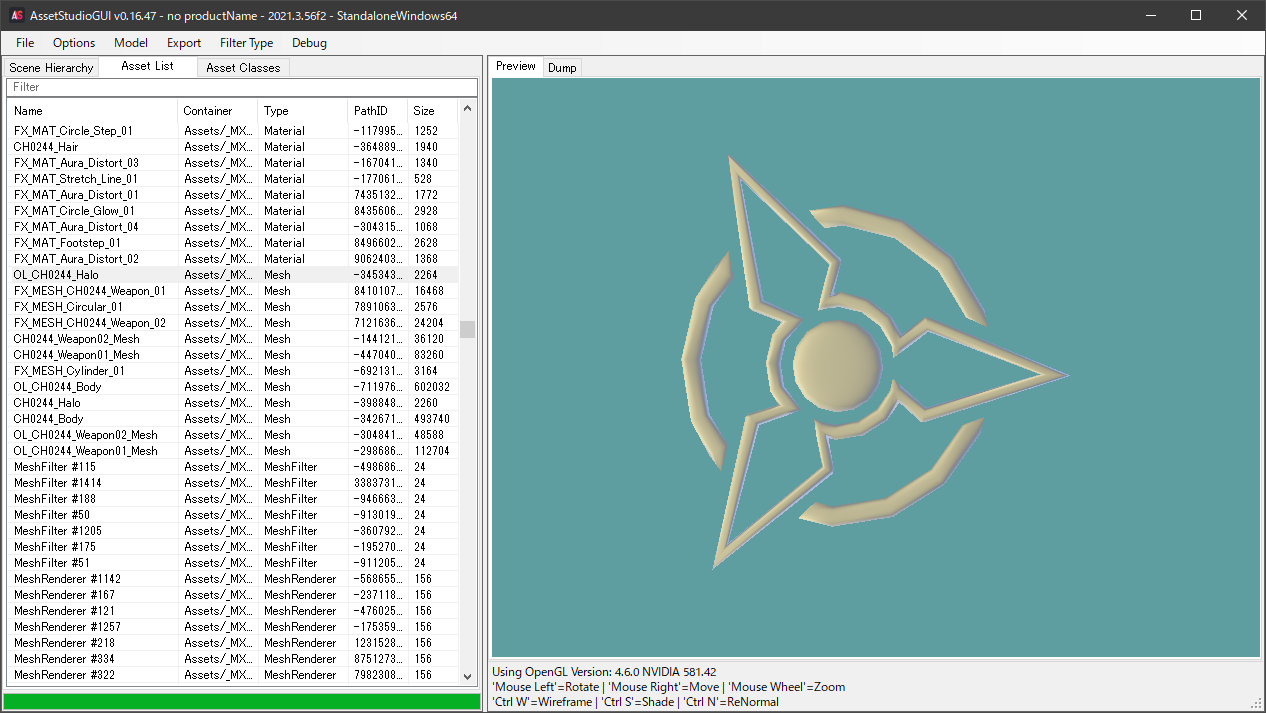The height and width of the screenshot is (713, 1266).
Task: Click the Filter search input field
Action: (240, 87)
